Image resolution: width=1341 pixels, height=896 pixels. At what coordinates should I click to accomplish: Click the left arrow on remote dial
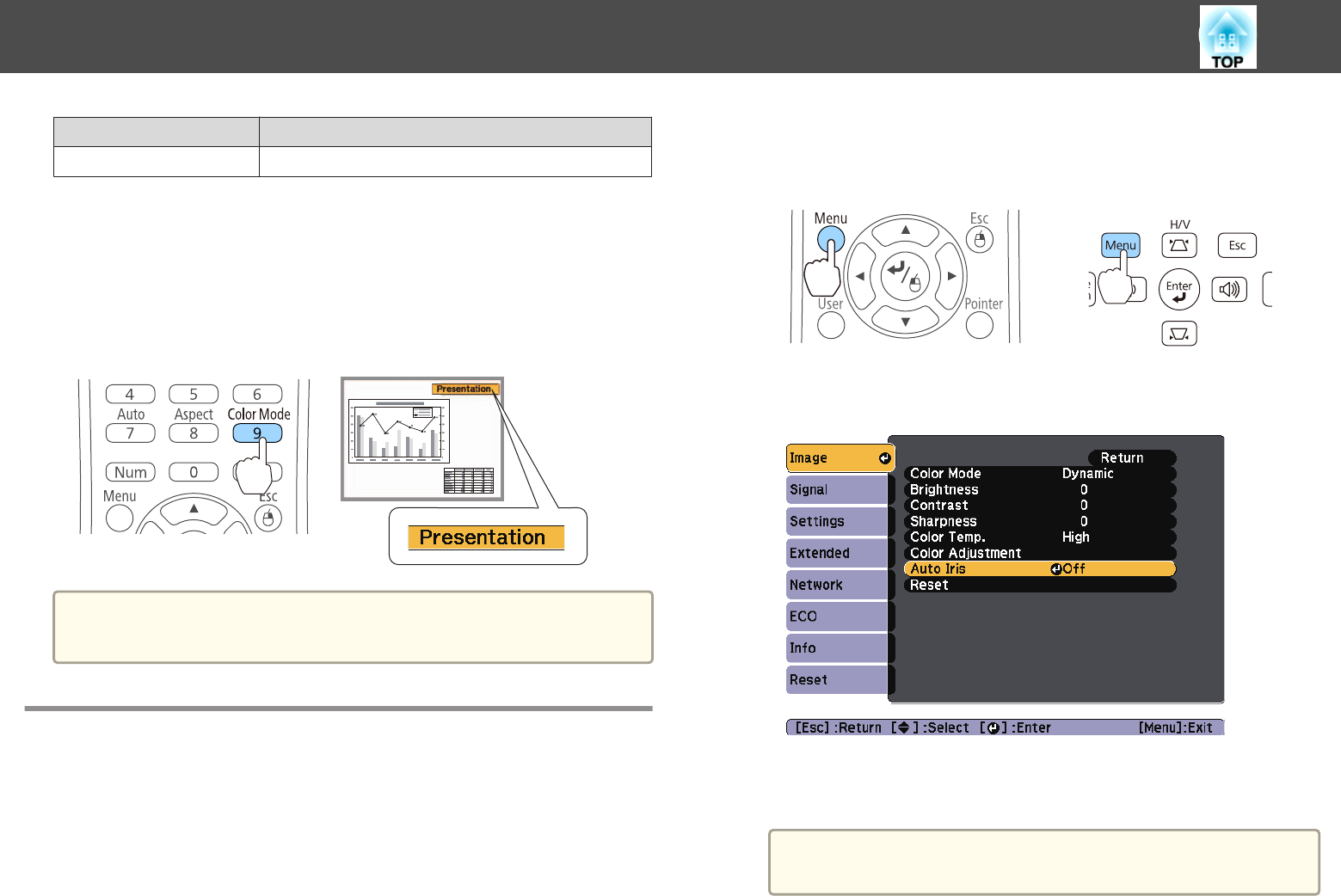[x=859, y=276]
